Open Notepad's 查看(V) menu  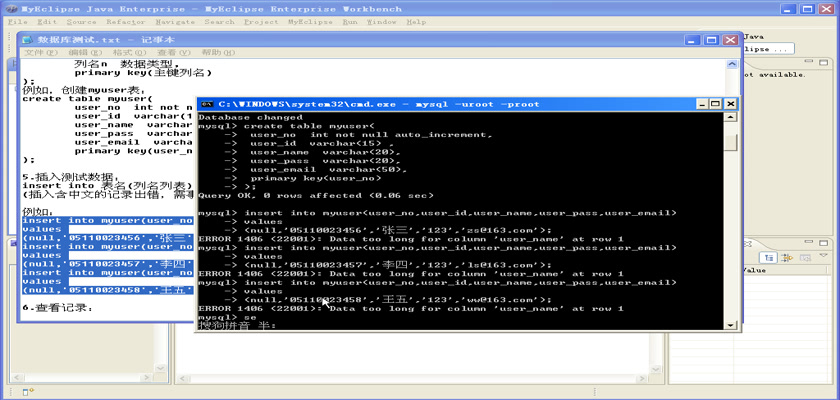point(174,52)
